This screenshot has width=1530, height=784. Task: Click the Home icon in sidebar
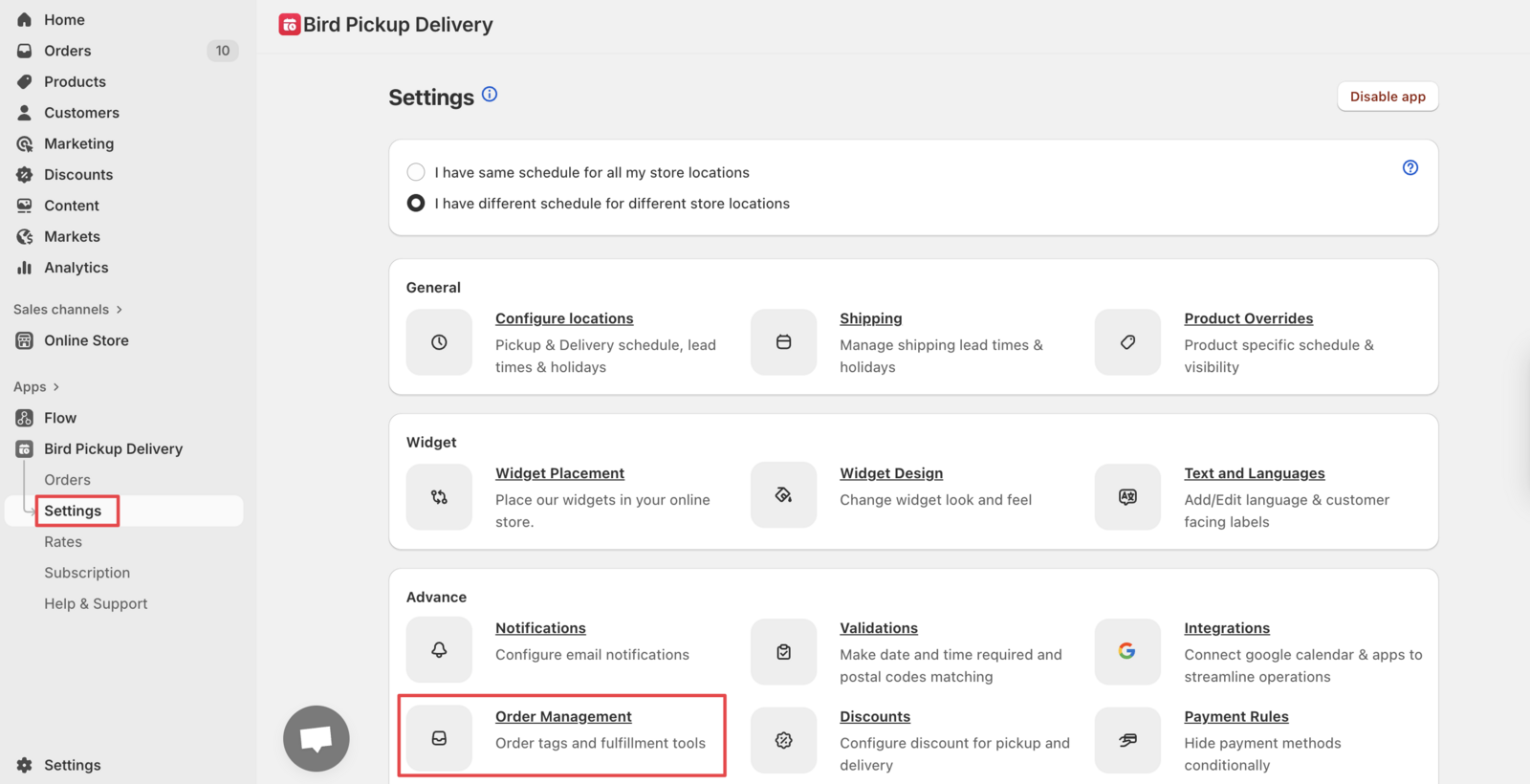click(25, 19)
